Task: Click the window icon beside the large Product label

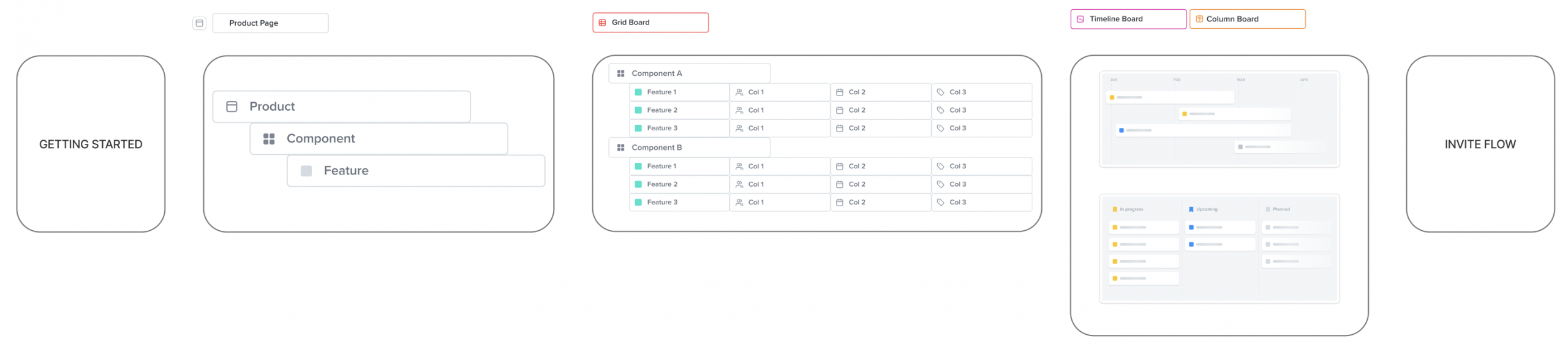Action: [232, 107]
